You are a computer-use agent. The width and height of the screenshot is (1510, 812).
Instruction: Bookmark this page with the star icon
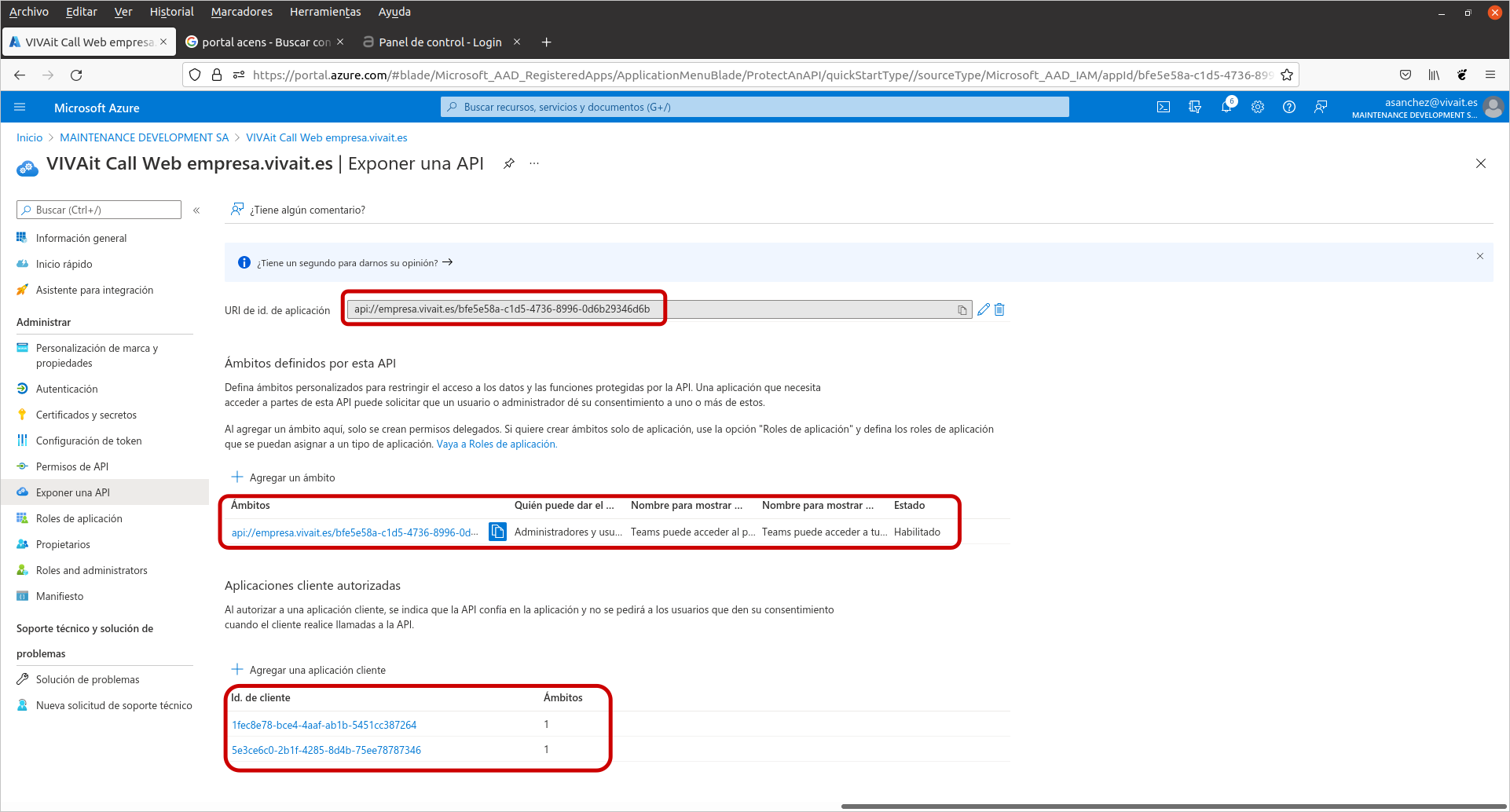(1287, 75)
